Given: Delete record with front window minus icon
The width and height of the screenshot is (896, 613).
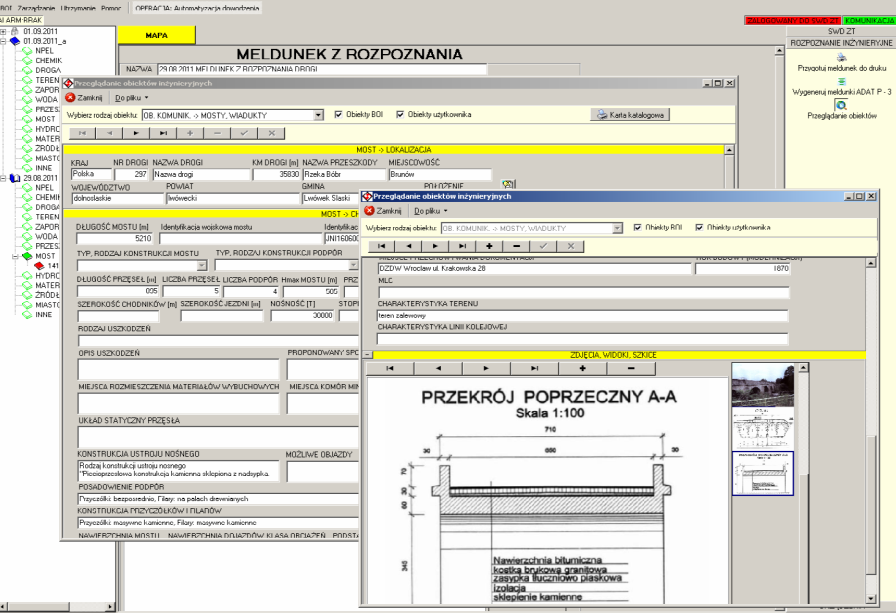Looking at the screenshot, I should pos(516,246).
